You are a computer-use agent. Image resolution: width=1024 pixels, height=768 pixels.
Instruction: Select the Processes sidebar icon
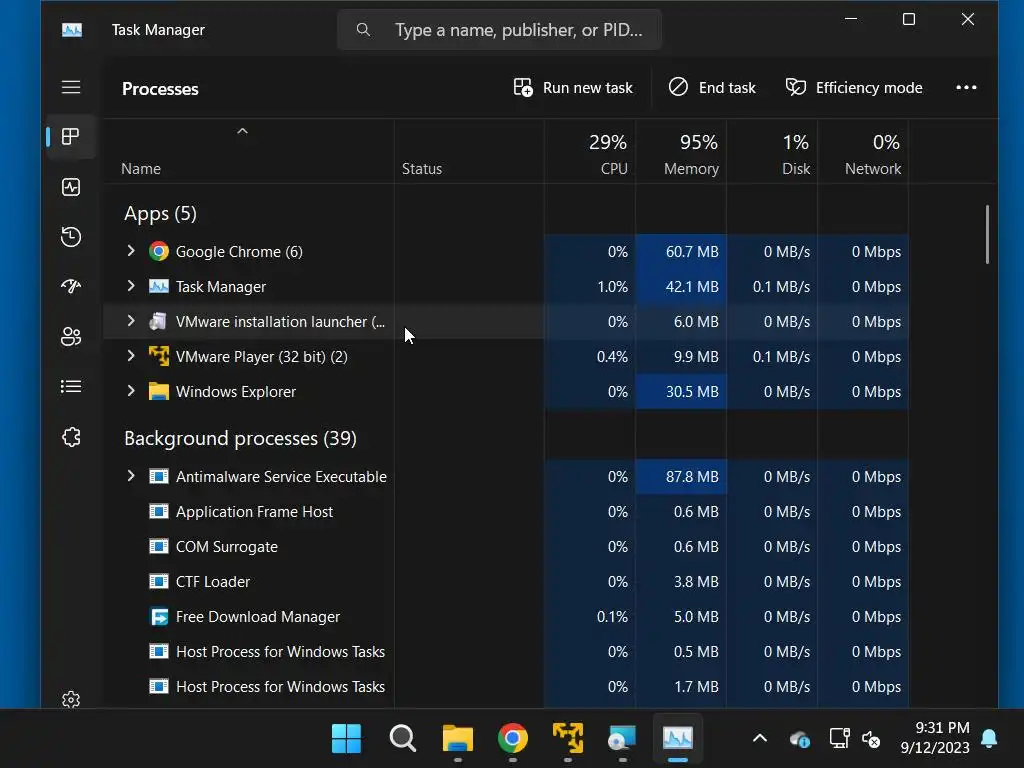click(x=71, y=137)
